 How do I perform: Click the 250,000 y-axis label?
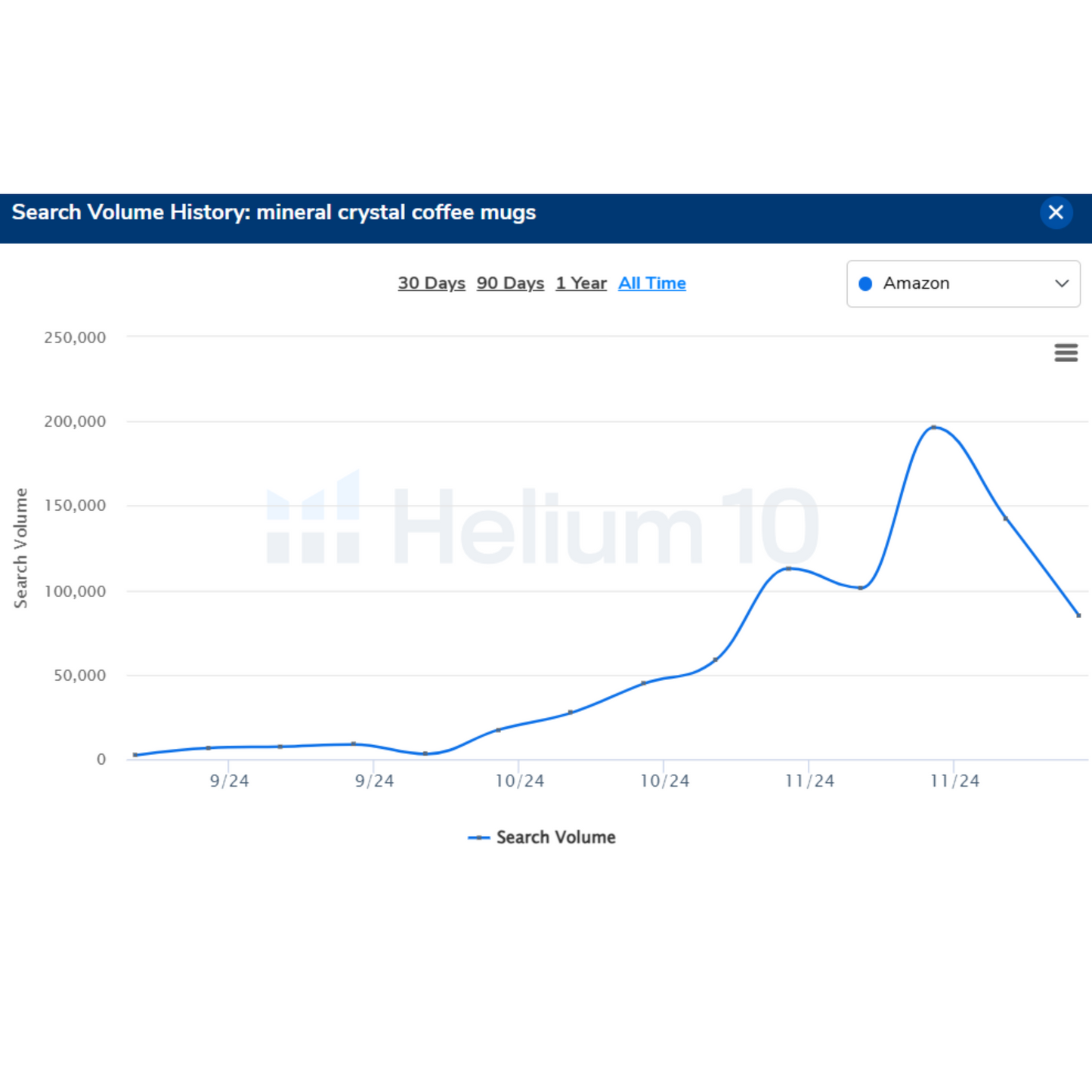tap(75, 338)
